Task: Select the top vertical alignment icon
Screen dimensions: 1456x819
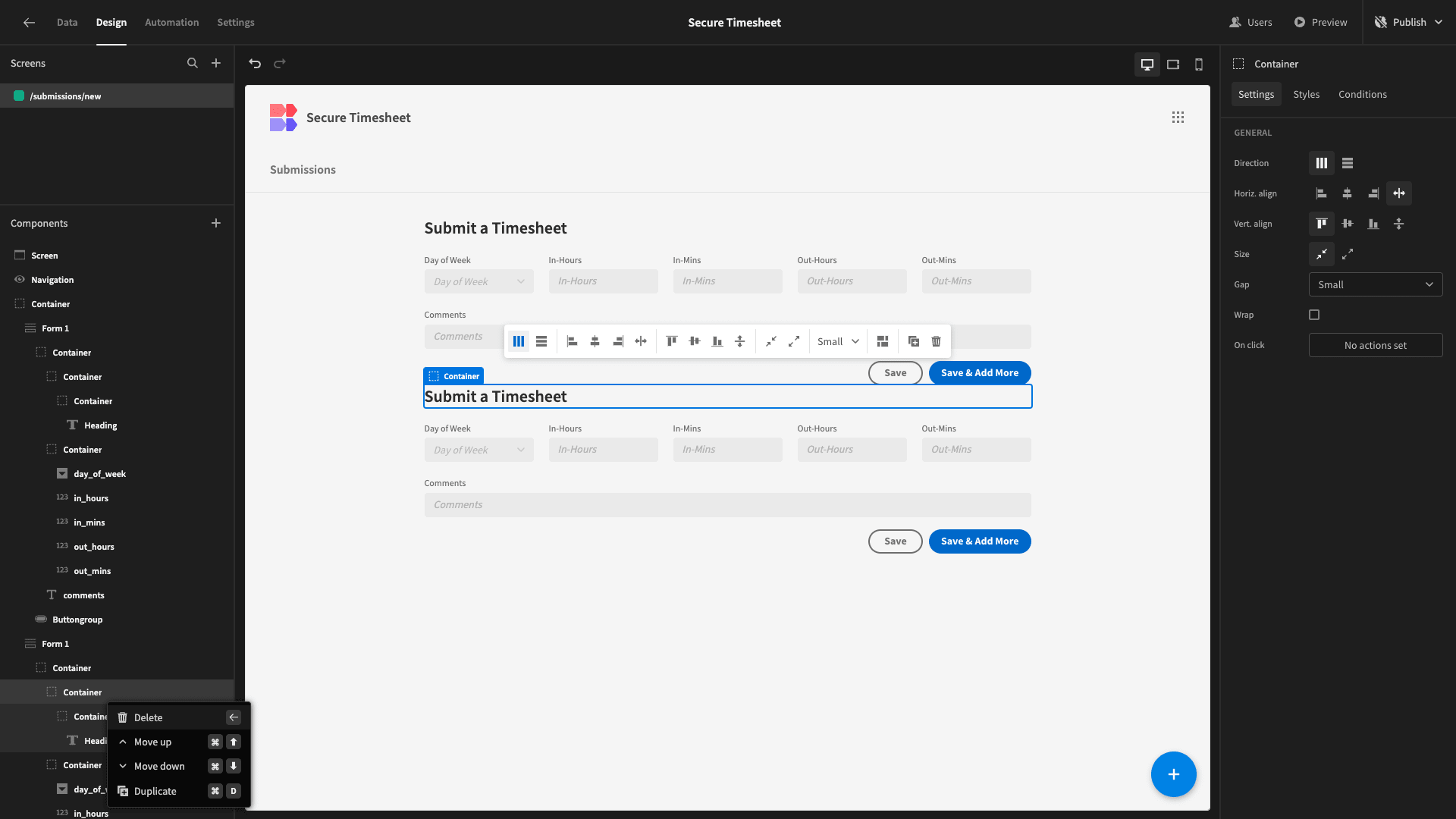Action: [x=1322, y=224]
